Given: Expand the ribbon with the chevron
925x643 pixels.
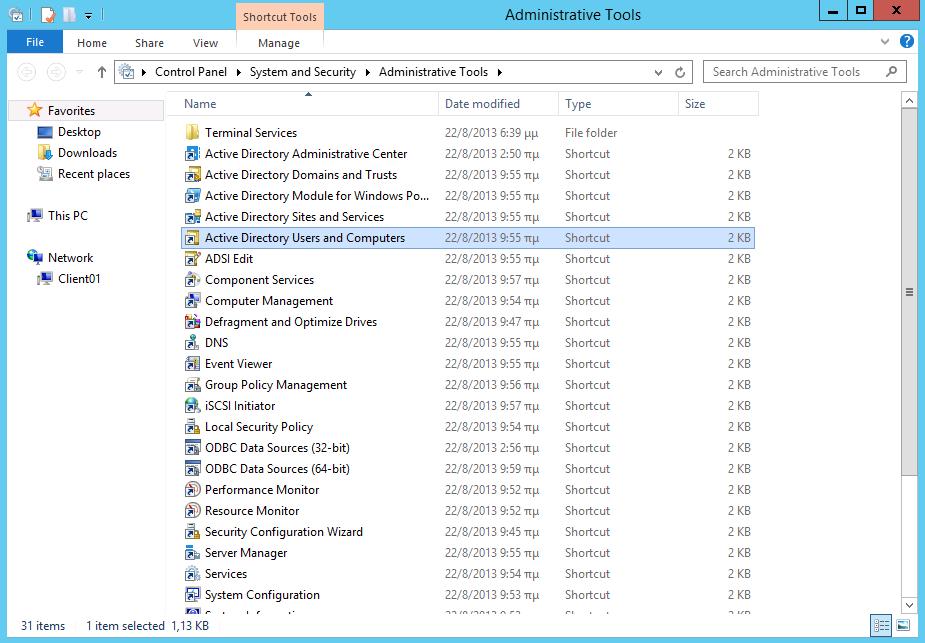Looking at the screenshot, I should point(884,42).
